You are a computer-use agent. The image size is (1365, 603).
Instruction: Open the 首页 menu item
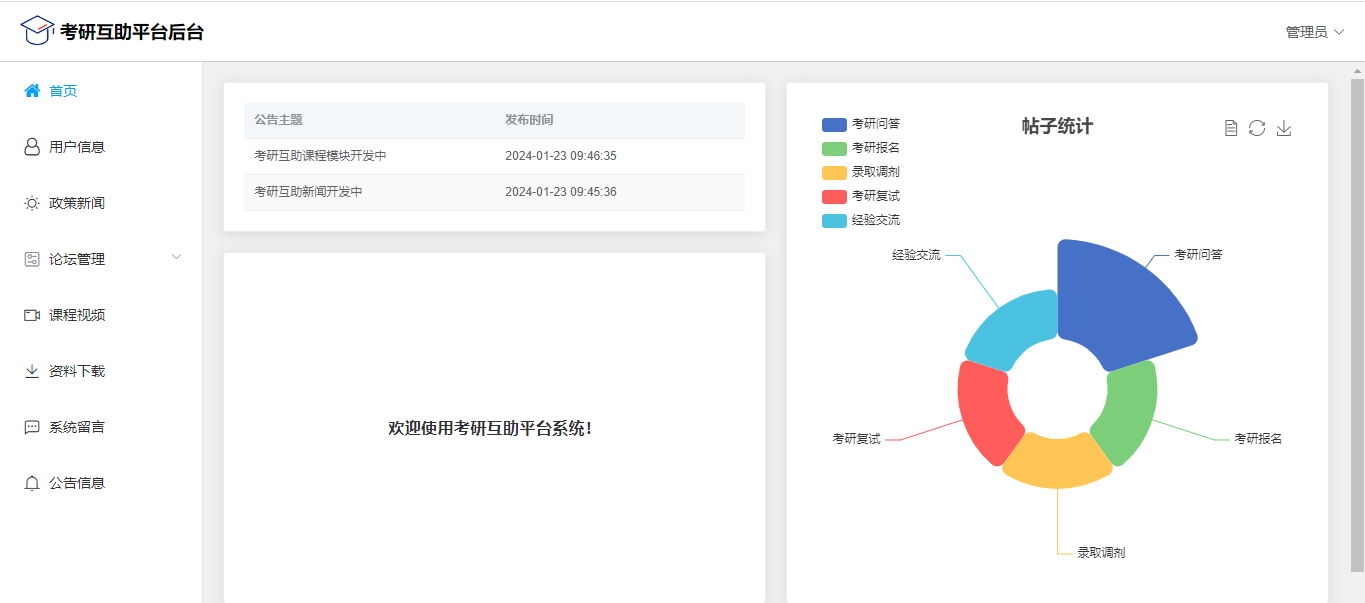pos(101,91)
